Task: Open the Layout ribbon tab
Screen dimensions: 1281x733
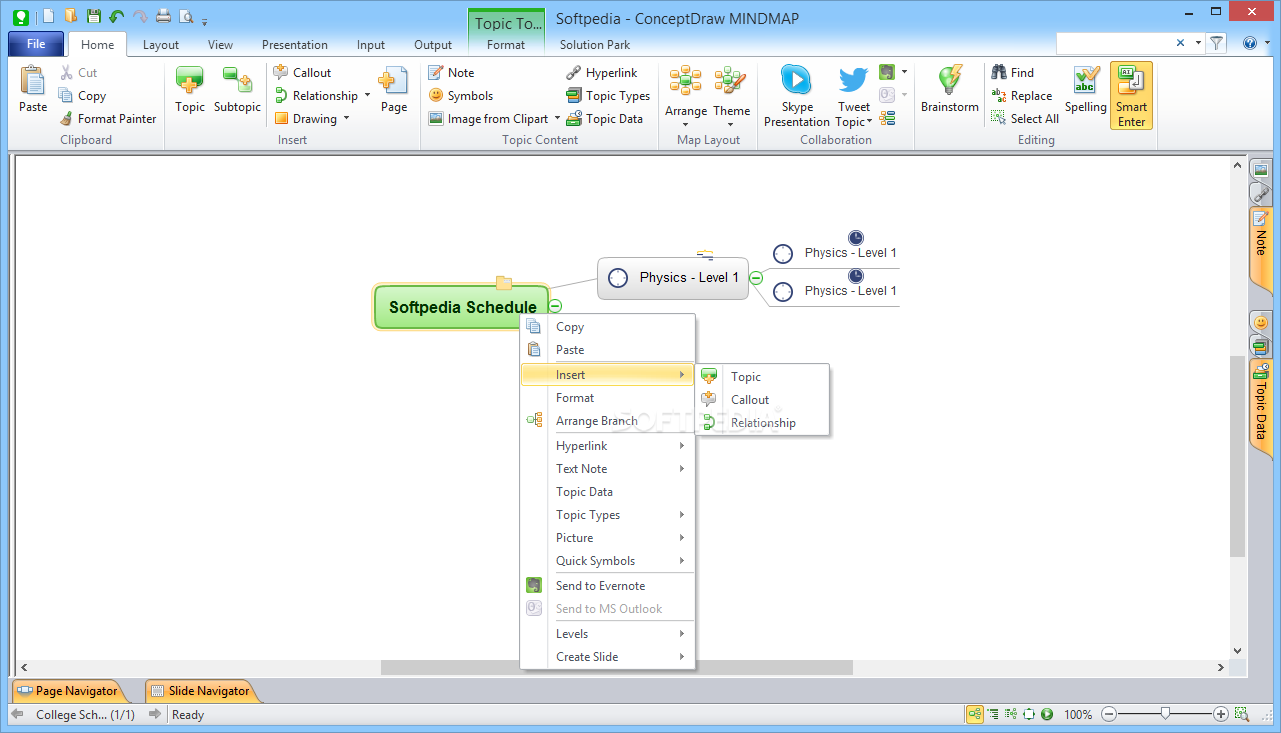Action: [161, 44]
